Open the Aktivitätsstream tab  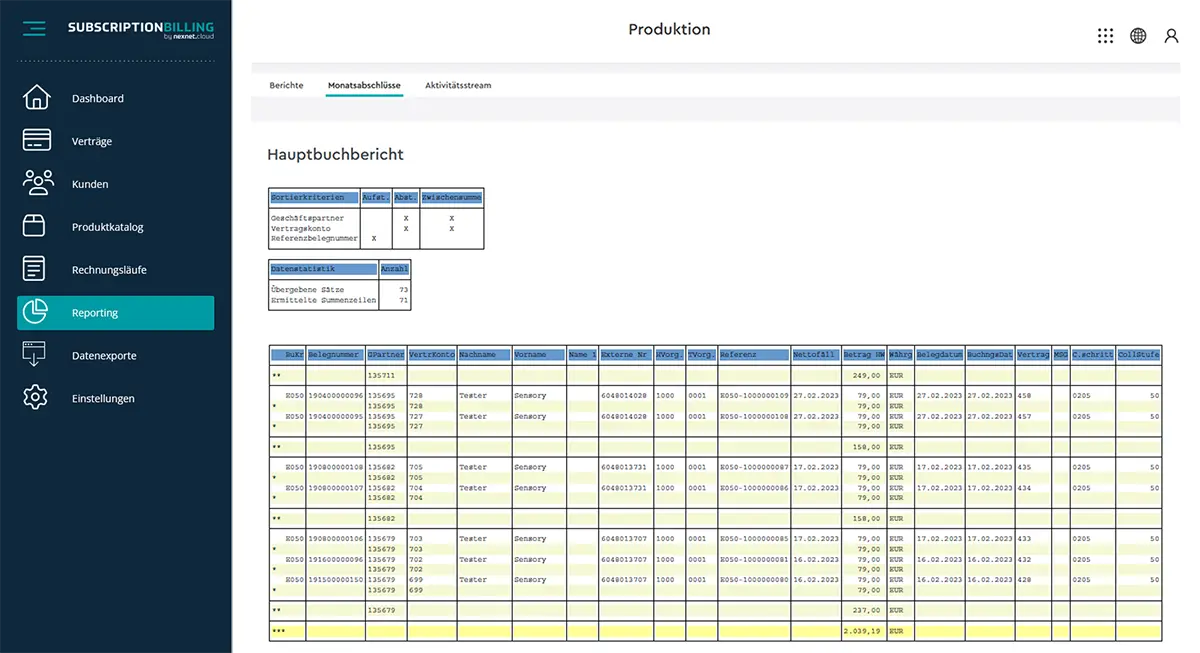point(457,86)
